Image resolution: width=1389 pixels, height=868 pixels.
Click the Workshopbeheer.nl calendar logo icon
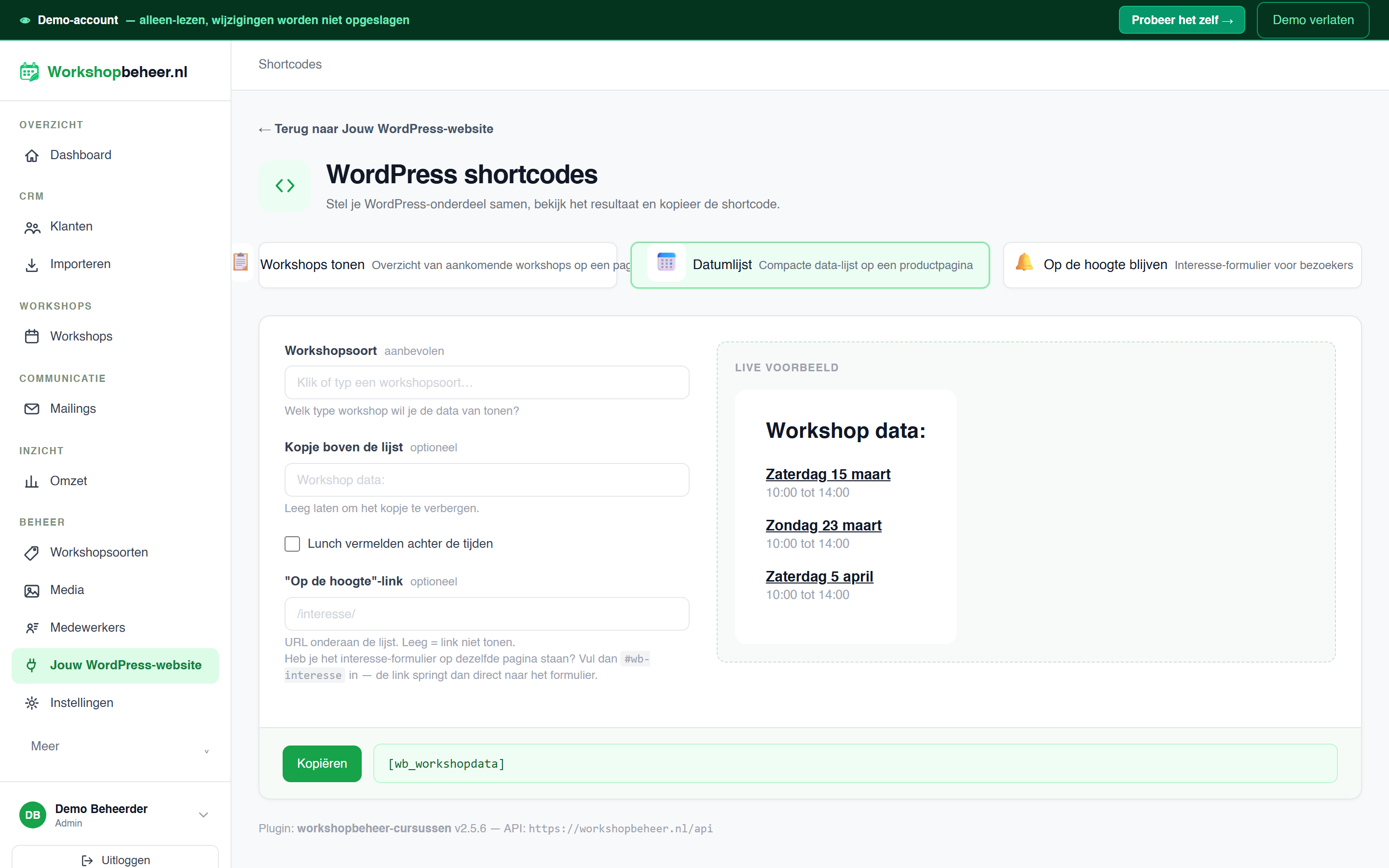pyautogui.click(x=29, y=72)
